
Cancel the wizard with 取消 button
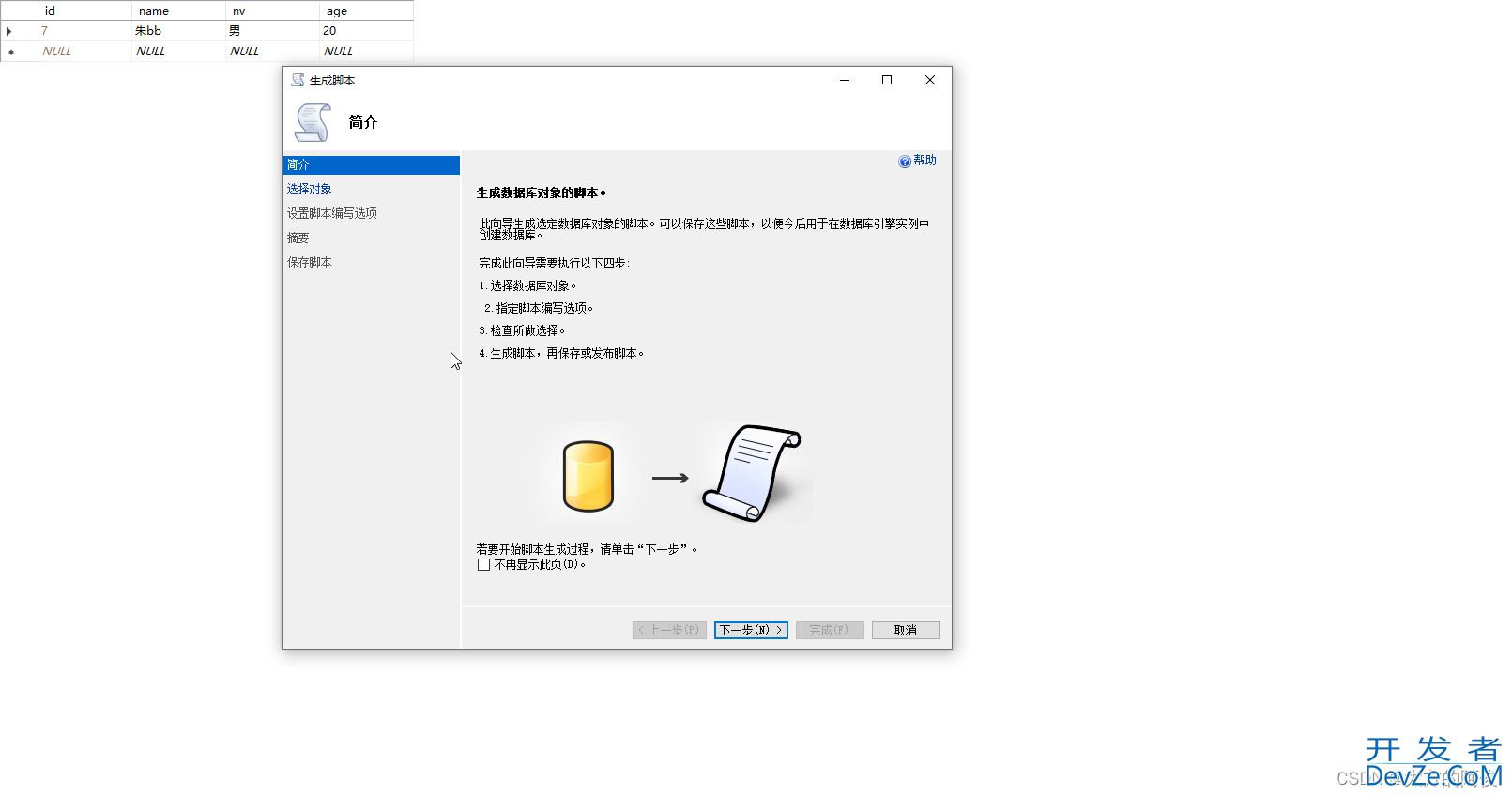906,630
